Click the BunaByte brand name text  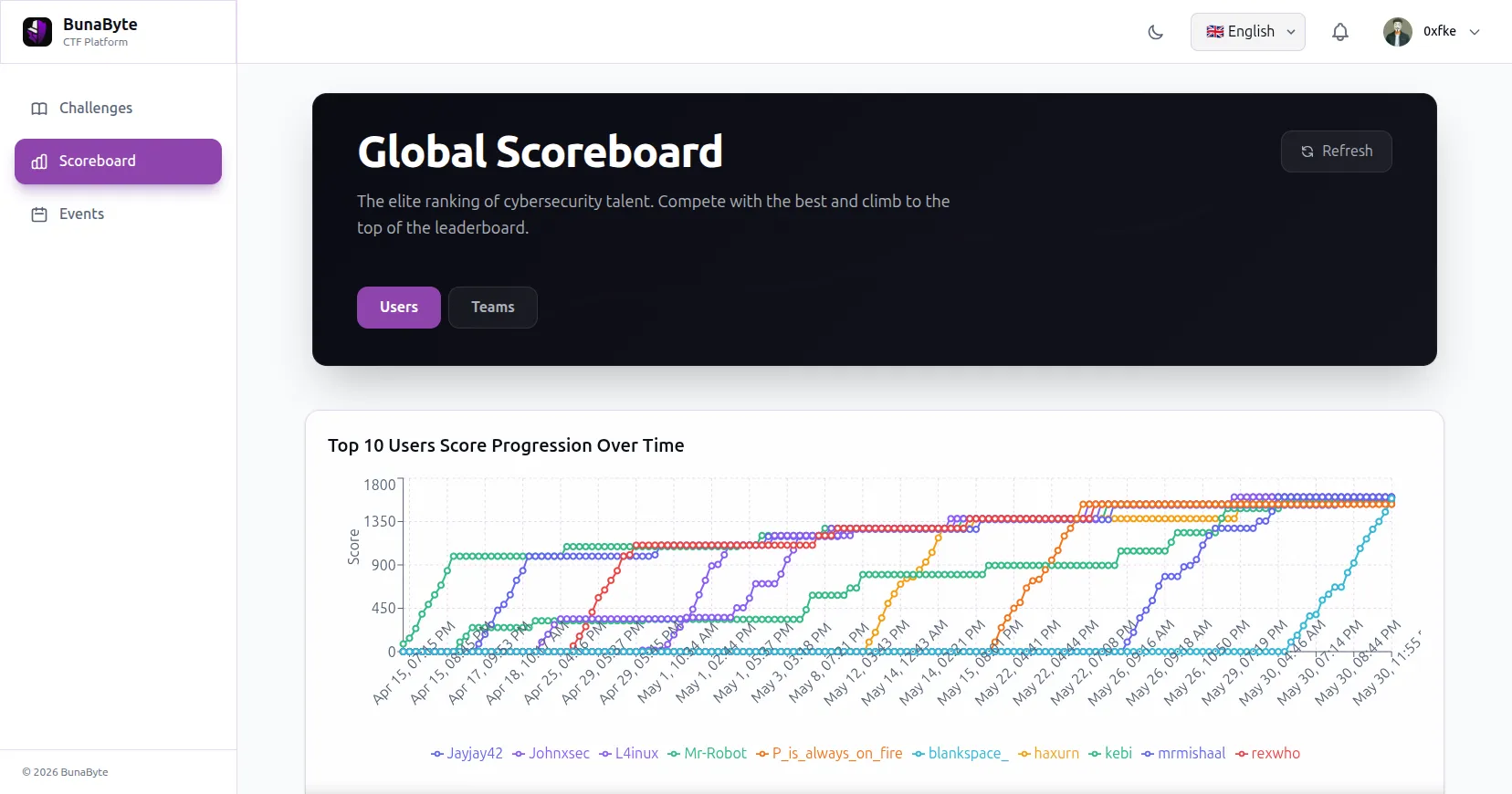coord(100,25)
